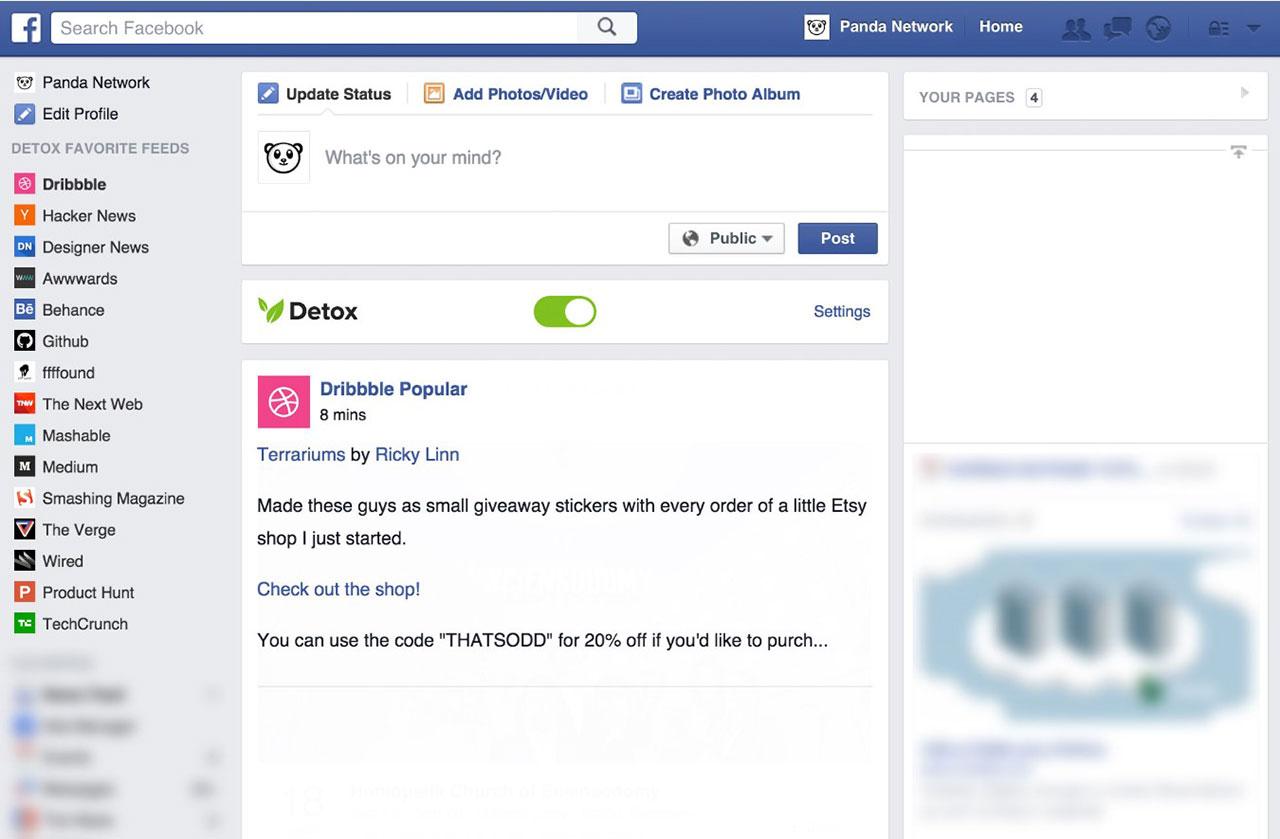Open the Public audience dropdown
Image resolution: width=1280 pixels, height=839 pixels.
point(727,238)
